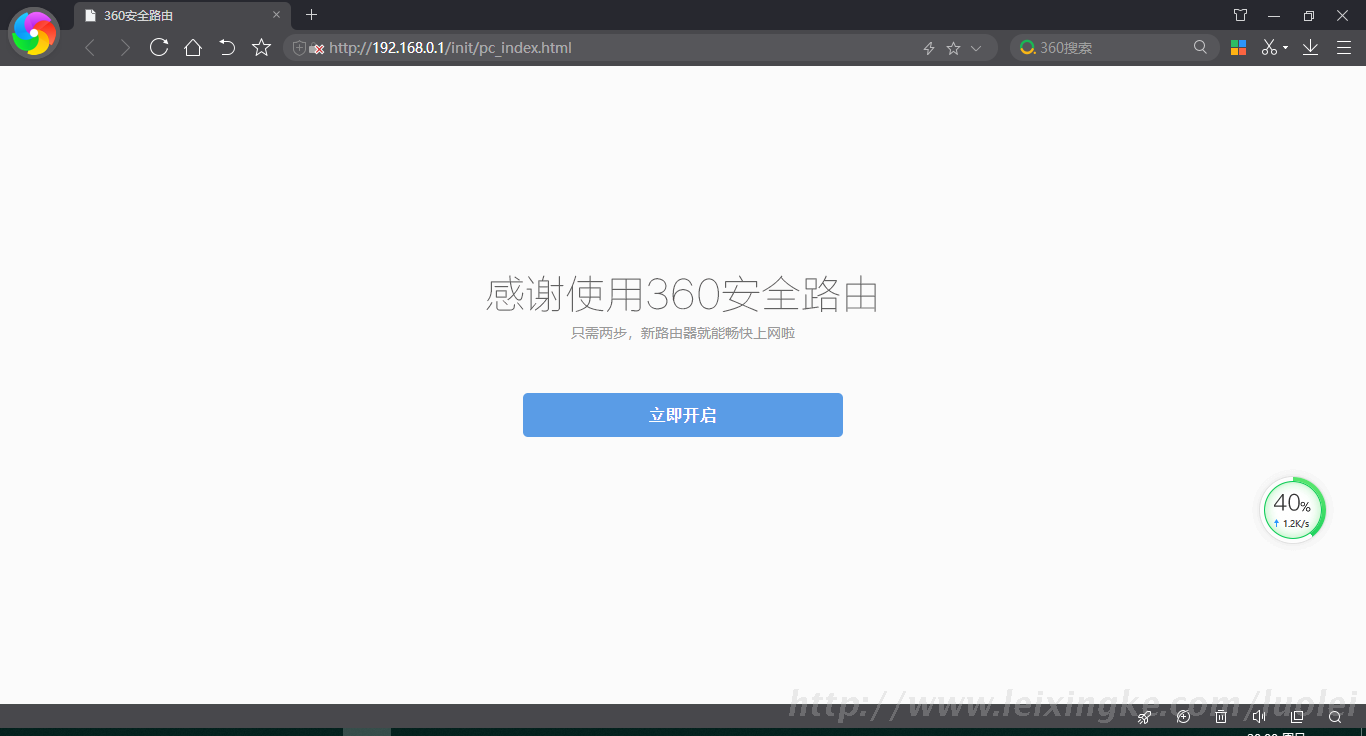Click the lightning speed mode icon
1366x736 pixels.
tap(928, 48)
